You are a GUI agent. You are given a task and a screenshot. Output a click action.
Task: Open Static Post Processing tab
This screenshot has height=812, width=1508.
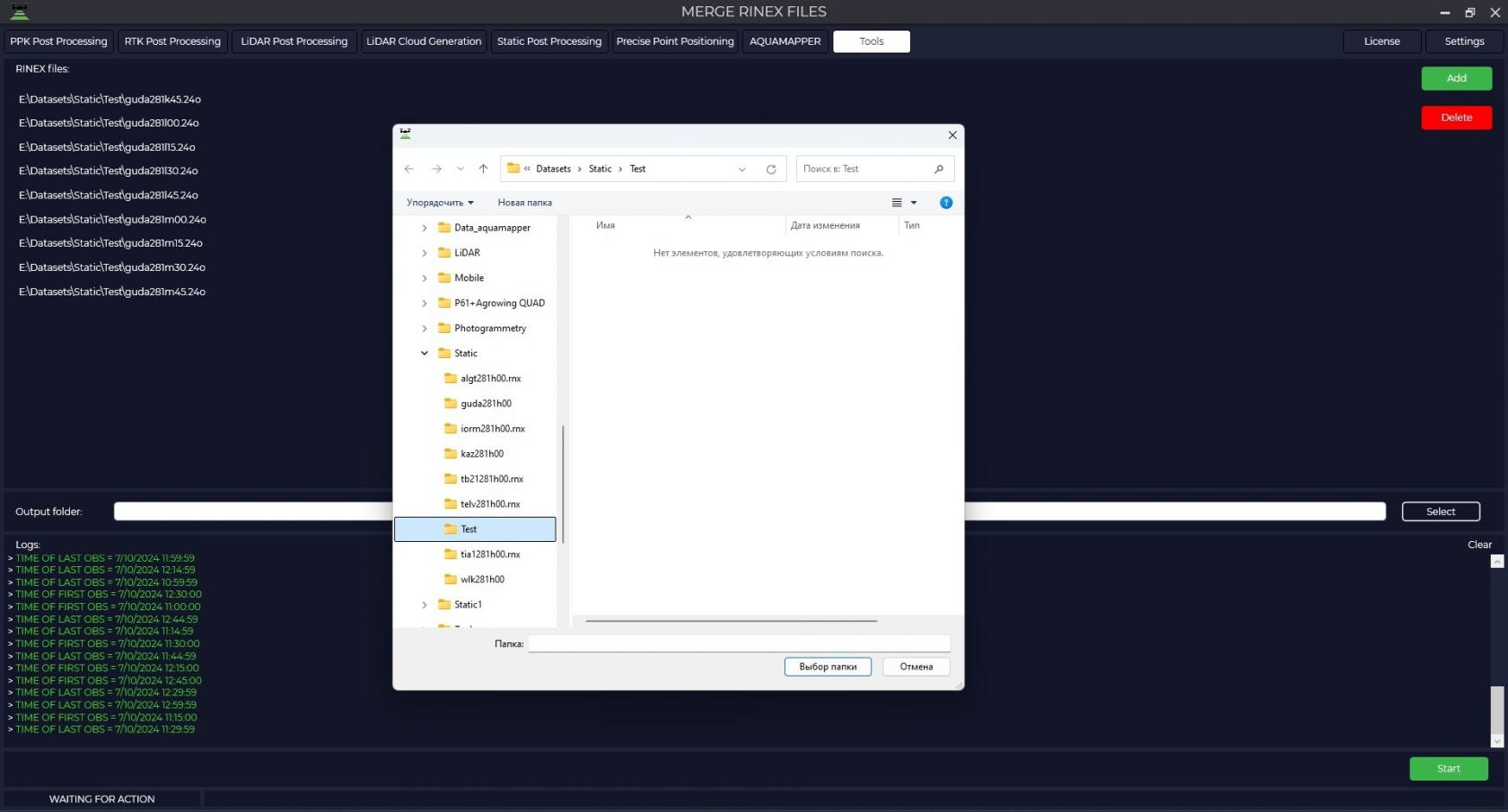(x=549, y=41)
